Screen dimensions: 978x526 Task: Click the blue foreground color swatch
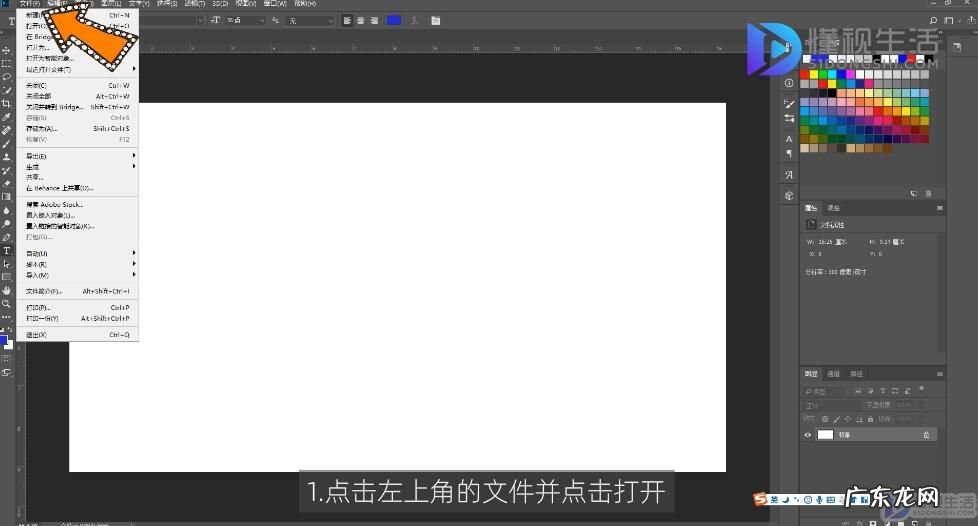coord(4,340)
